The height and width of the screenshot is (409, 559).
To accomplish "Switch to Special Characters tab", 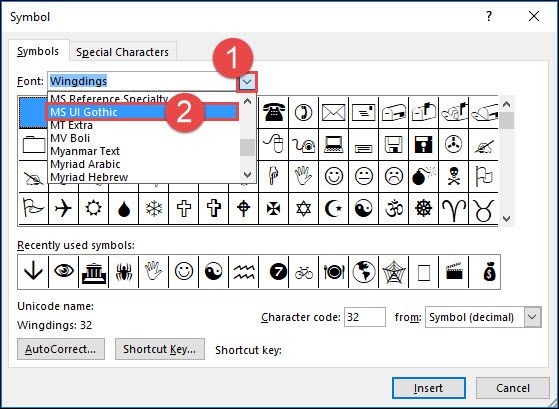I will [122, 52].
